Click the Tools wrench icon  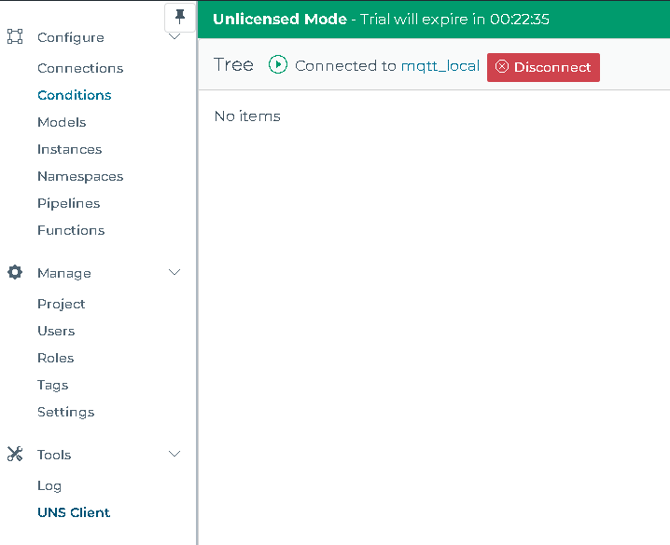15,454
